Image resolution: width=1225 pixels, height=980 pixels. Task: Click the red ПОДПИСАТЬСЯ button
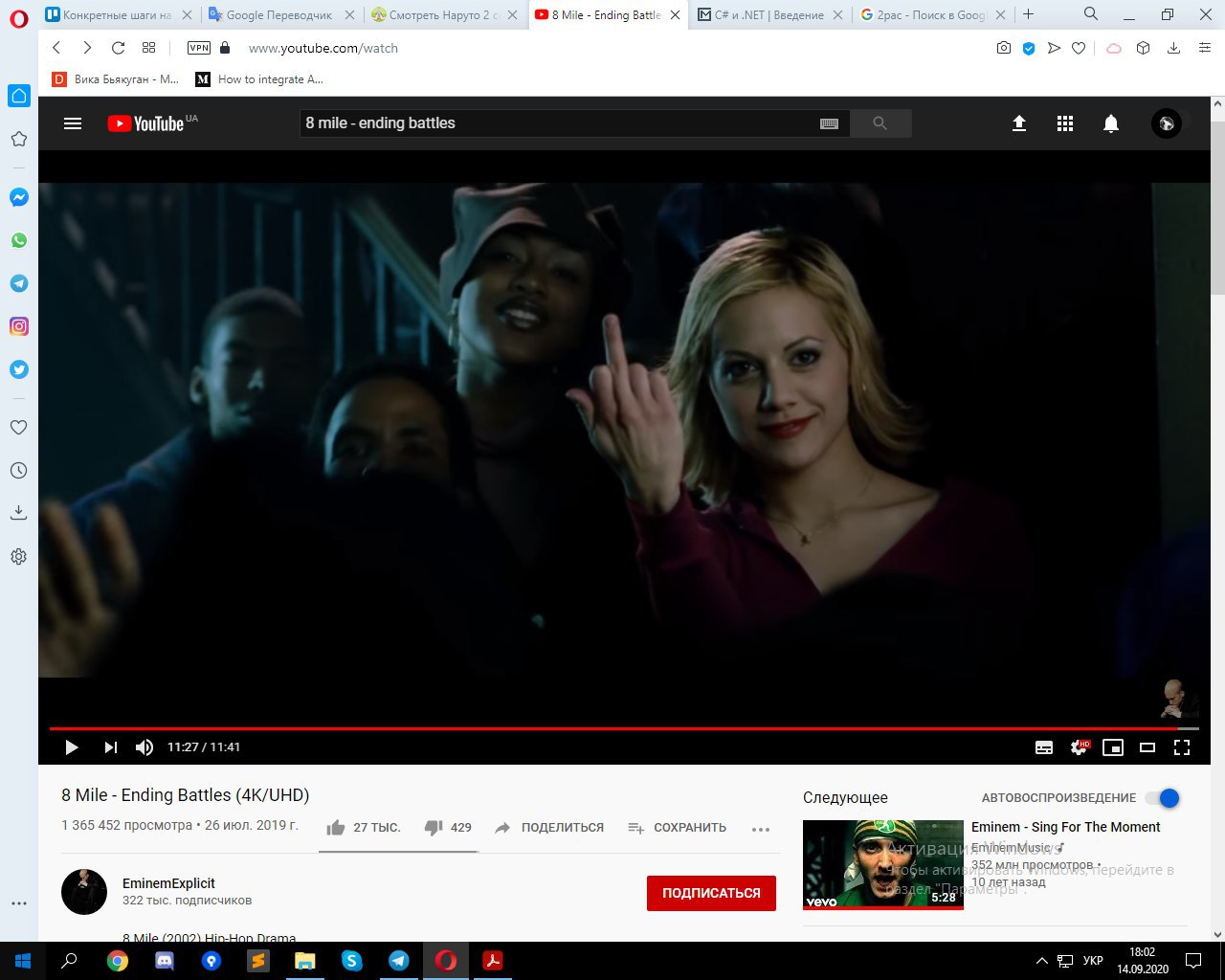(x=711, y=893)
